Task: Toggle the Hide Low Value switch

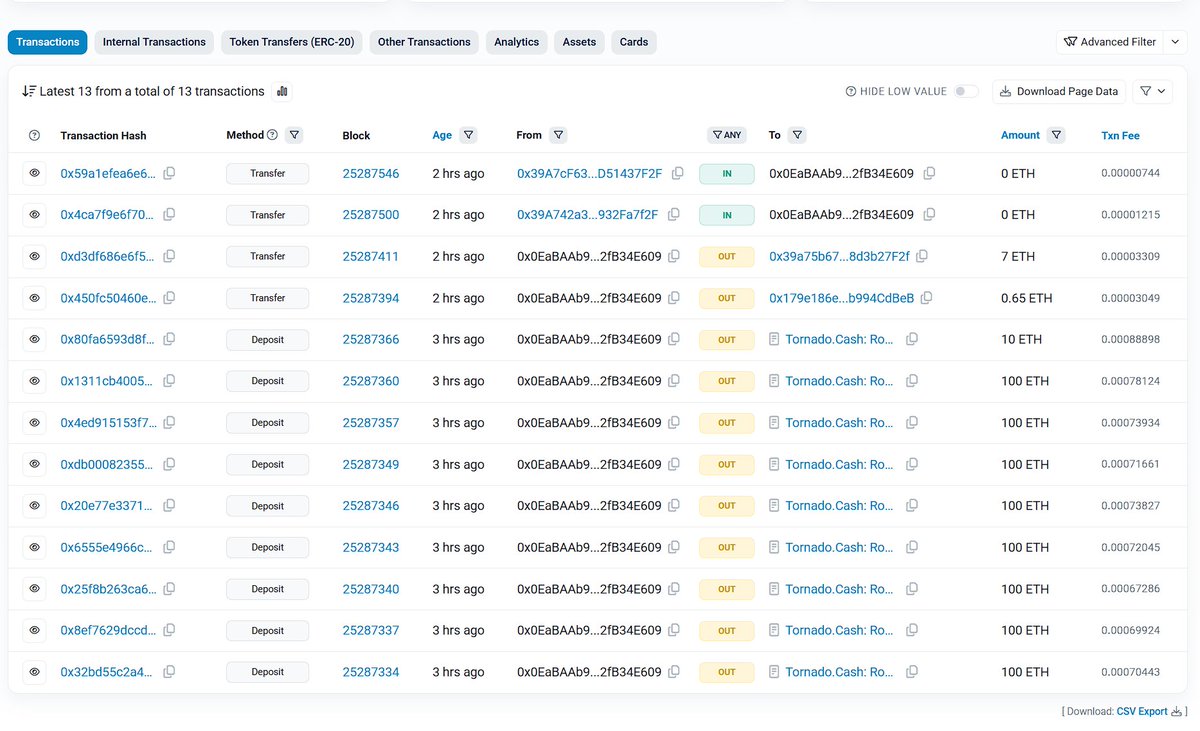Action: pos(965,91)
